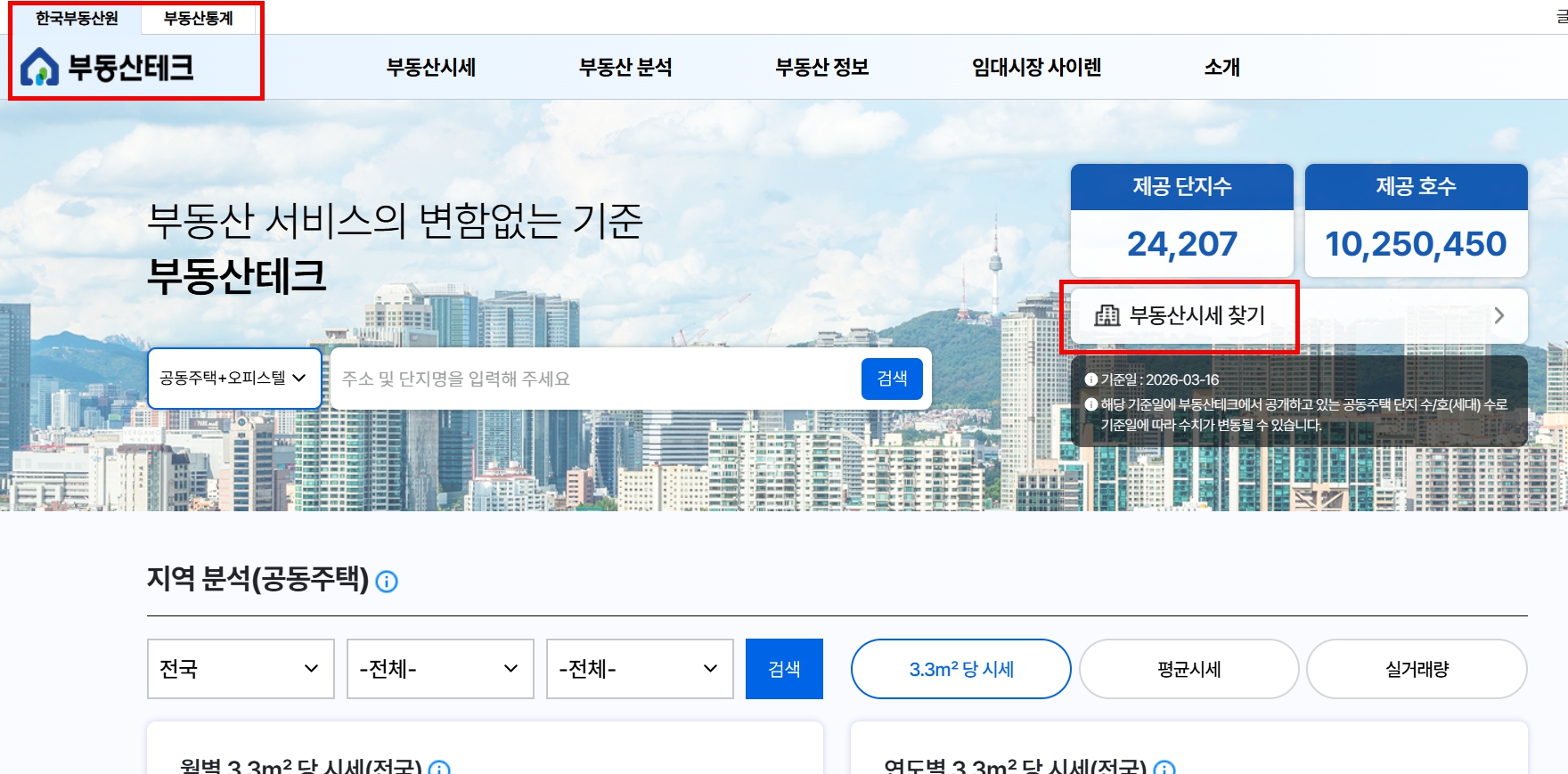Click the 부동산테크 bold headline text

point(237,275)
